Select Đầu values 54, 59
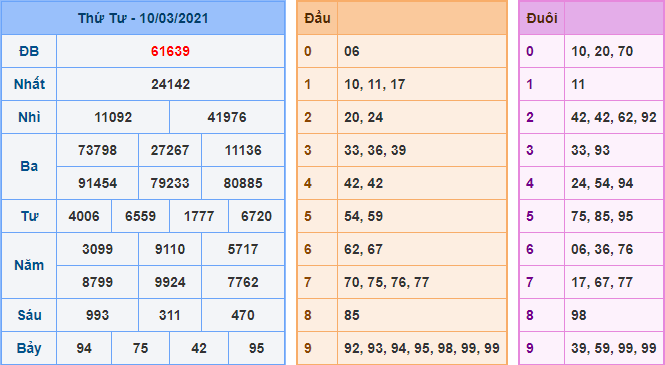Image resolution: width=665 pixels, height=365 pixels. coord(363,217)
